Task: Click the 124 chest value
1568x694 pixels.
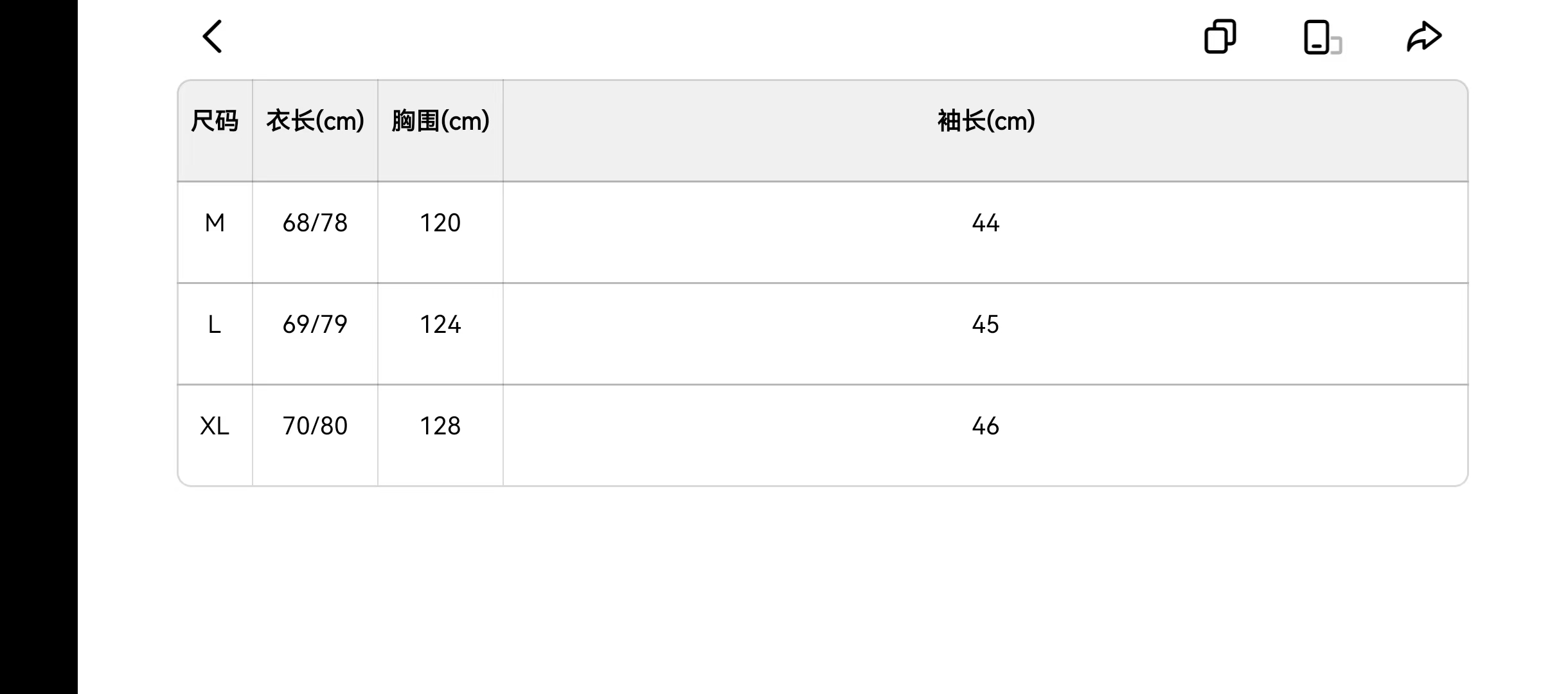Action: point(440,325)
